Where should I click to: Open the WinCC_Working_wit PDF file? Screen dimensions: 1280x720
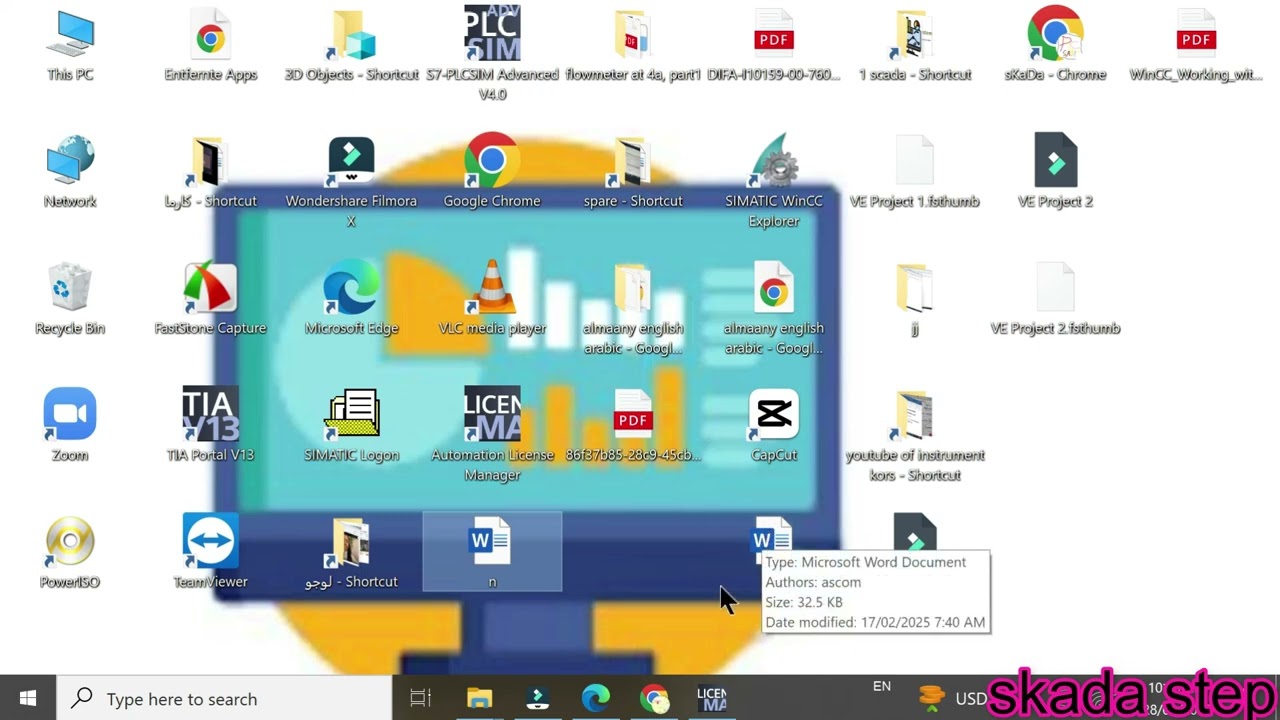coord(1196,45)
